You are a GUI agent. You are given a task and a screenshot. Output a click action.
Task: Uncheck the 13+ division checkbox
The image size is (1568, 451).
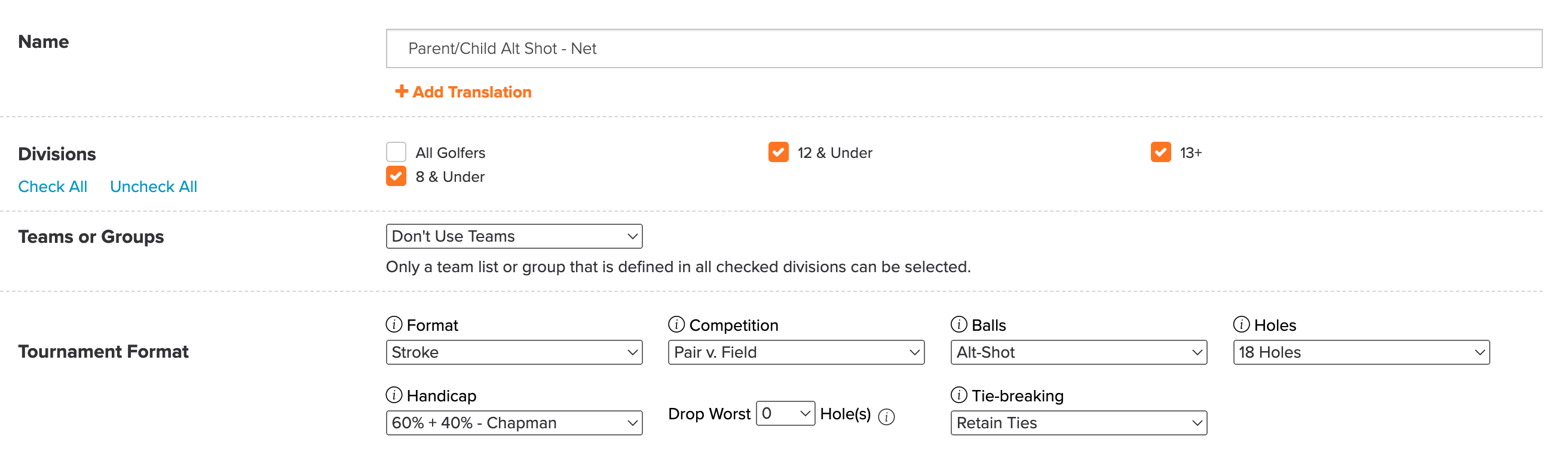tap(1161, 152)
